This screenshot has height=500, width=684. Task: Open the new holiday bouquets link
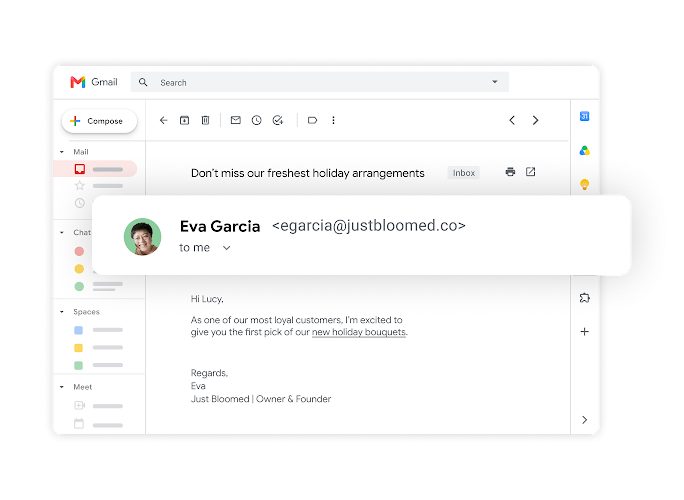(x=359, y=332)
